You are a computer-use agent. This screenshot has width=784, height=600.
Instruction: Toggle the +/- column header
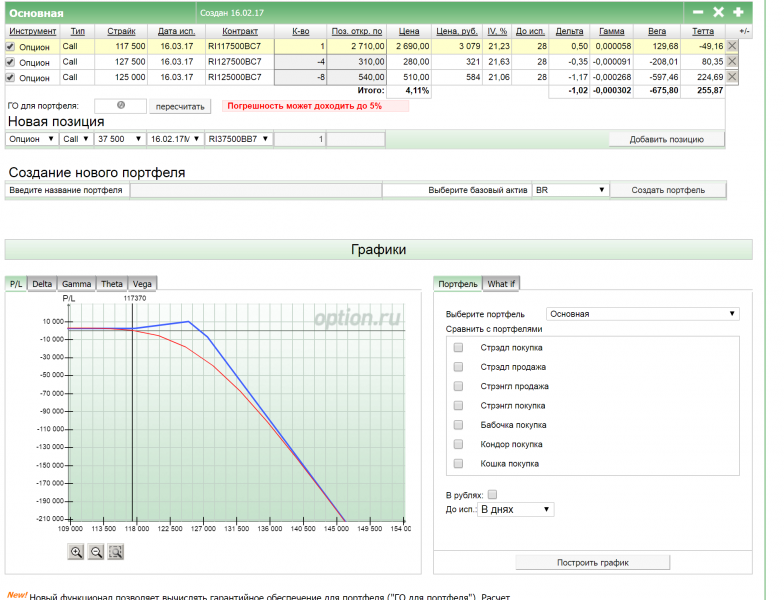pyautogui.click(x=744, y=31)
